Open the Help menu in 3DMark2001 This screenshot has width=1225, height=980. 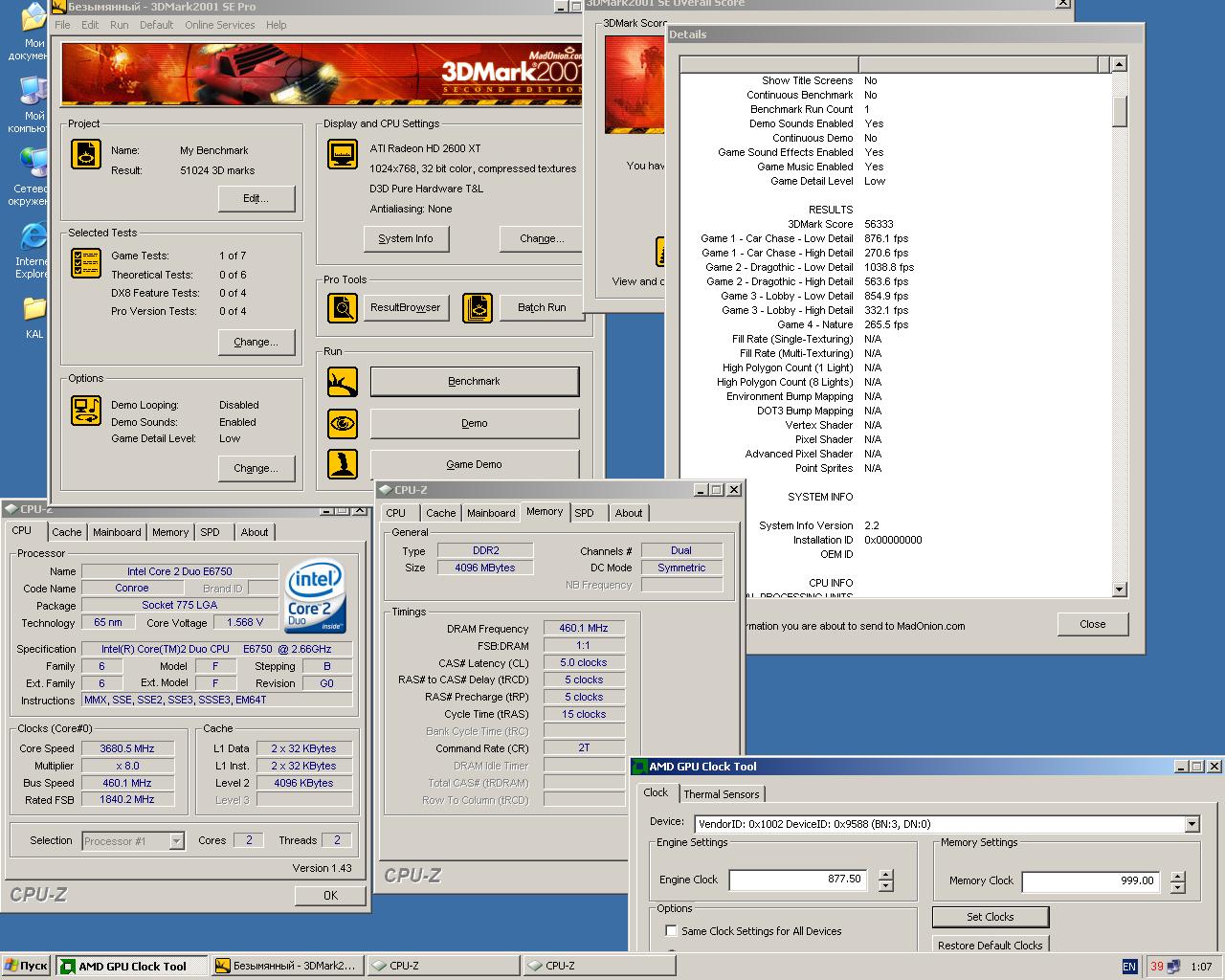276,25
